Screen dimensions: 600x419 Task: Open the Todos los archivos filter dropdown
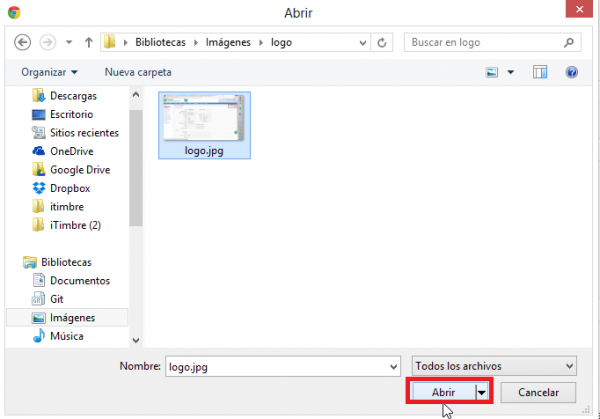(494, 366)
